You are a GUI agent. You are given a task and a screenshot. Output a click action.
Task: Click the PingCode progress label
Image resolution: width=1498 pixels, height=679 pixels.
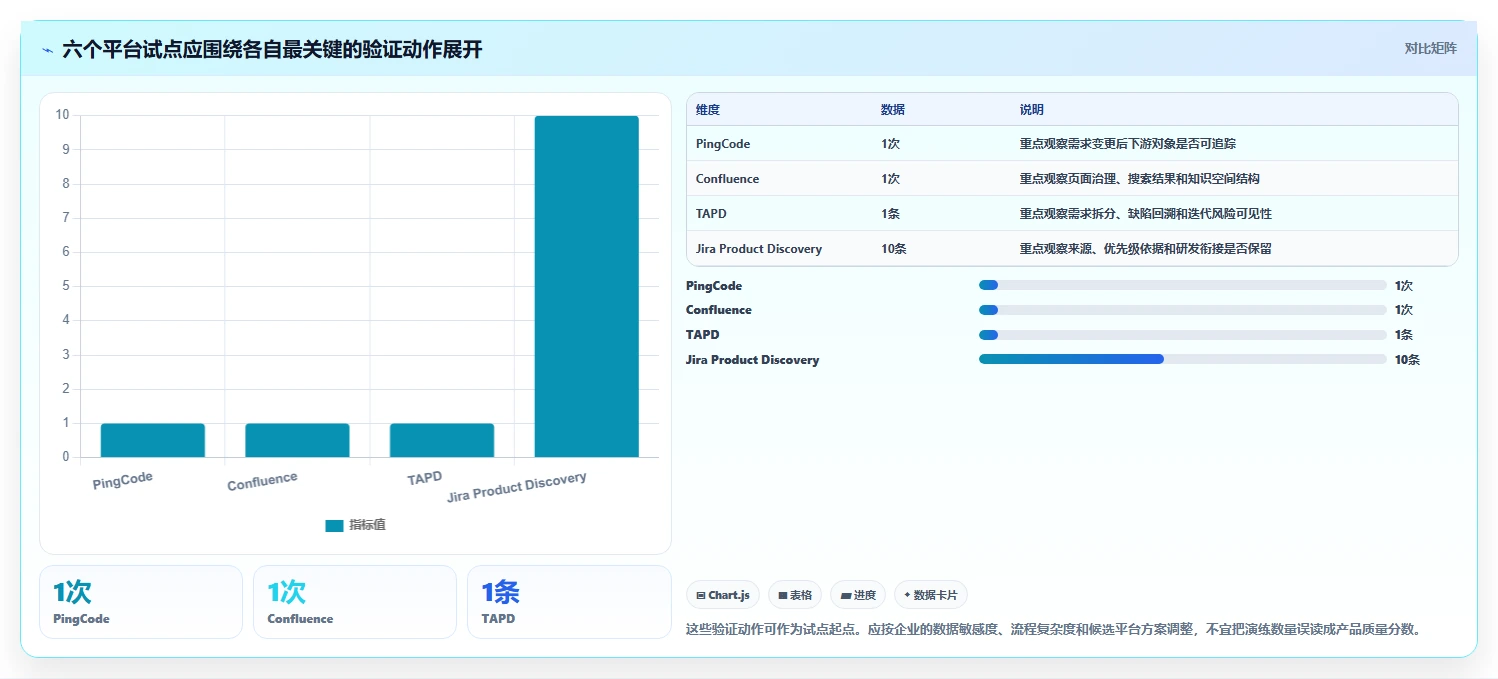coord(714,286)
